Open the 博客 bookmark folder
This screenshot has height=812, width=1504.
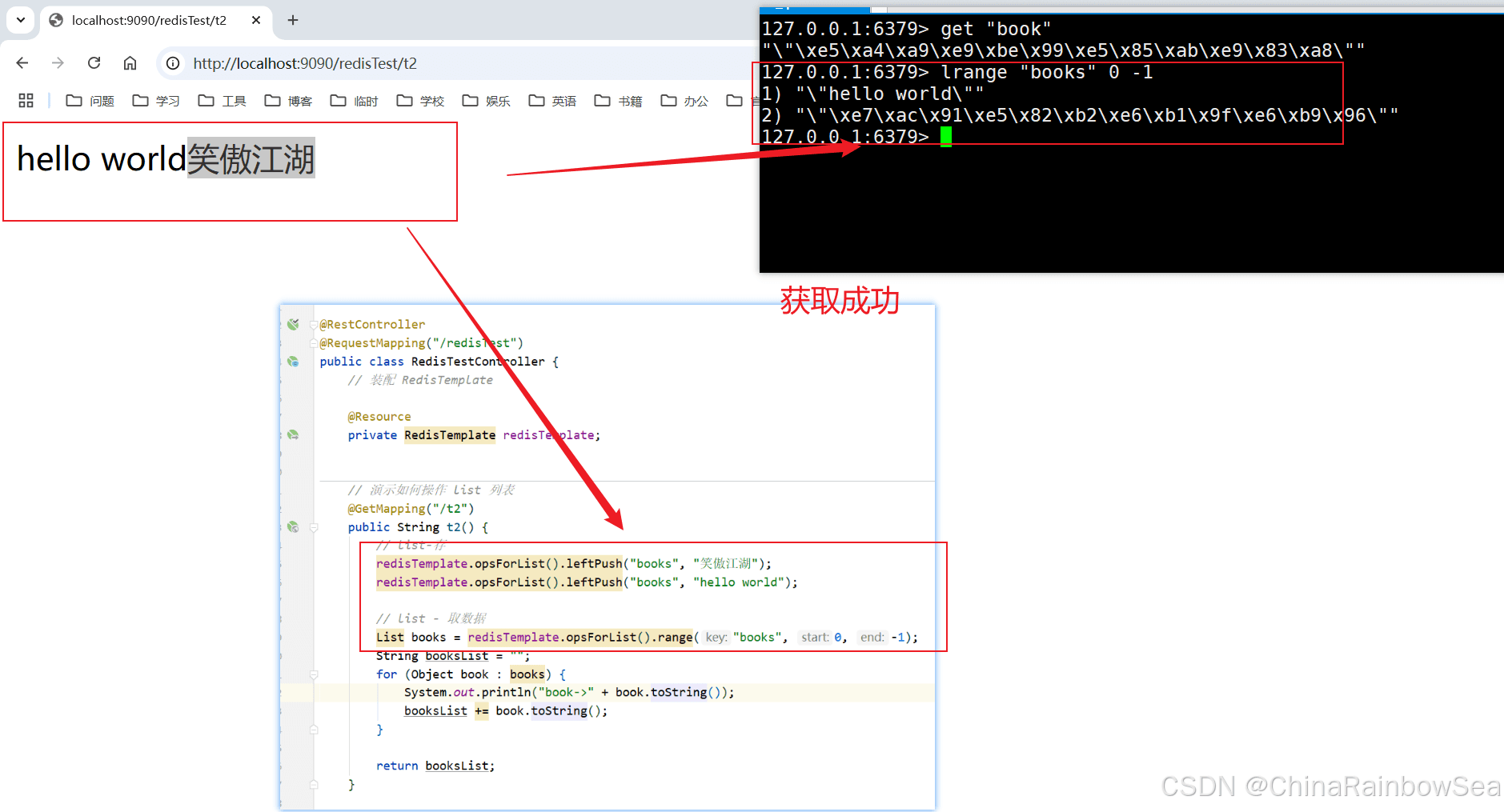pyautogui.click(x=289, y=101)
